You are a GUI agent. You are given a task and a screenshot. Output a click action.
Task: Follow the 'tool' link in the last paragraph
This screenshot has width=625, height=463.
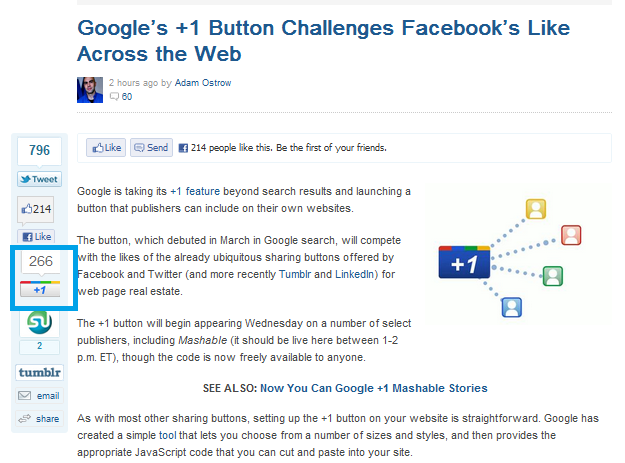pyautogui.click(x=167, y=435)
